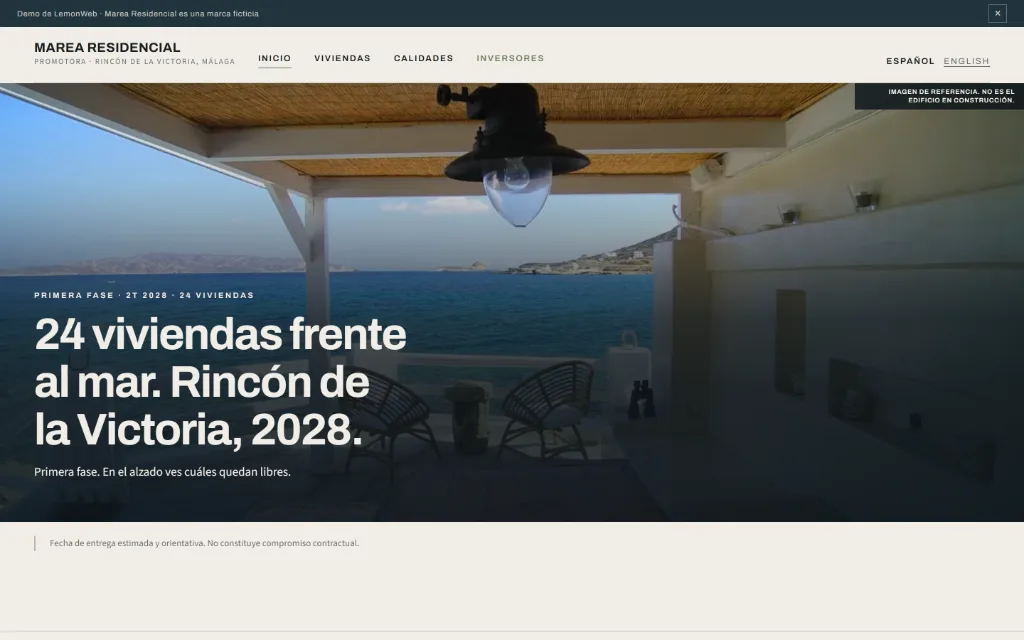Click the 'Imagen de referencia' badge
The width and height of the screenshot is (1024, 640).
(x=939, y=96)
